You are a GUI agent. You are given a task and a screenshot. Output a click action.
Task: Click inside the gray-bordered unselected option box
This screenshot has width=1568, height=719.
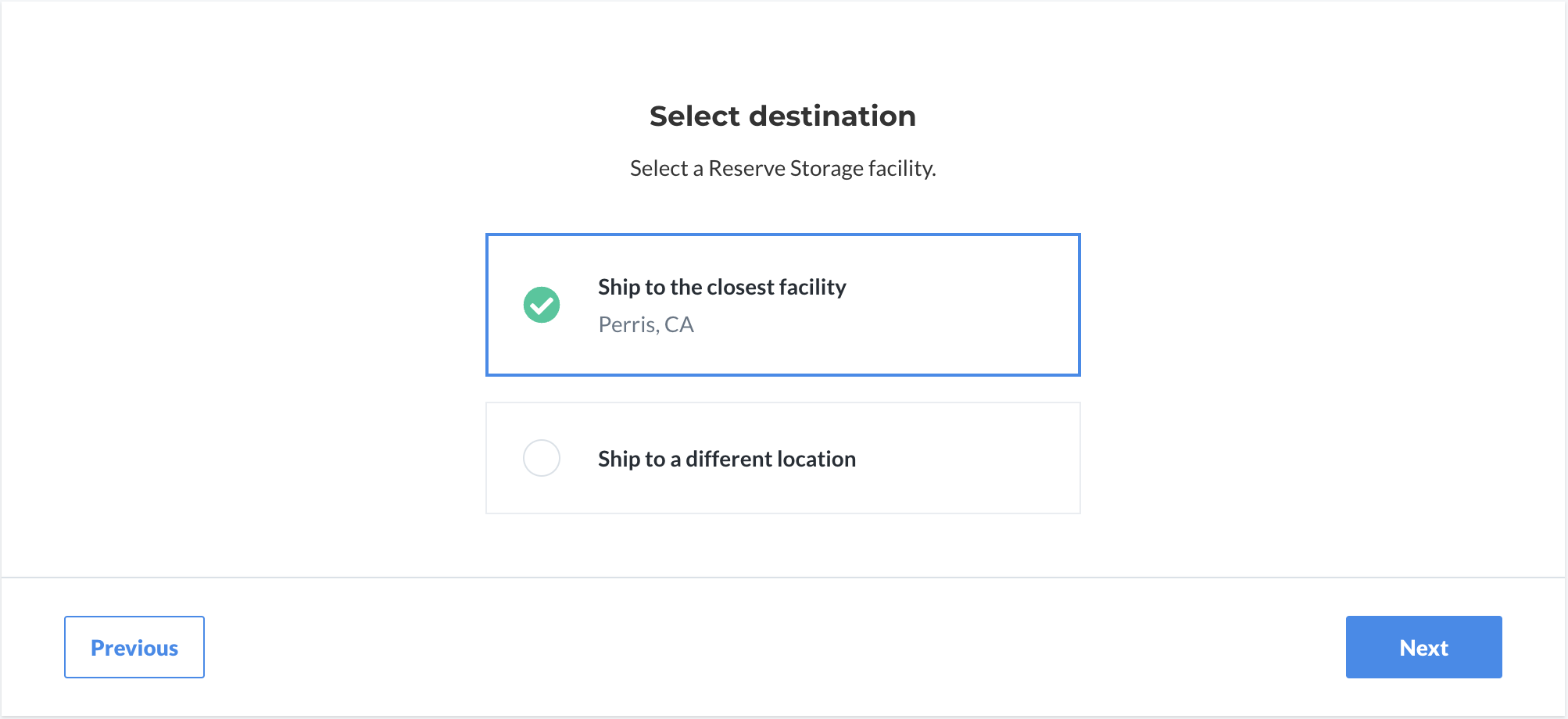[x=783, y=458]
